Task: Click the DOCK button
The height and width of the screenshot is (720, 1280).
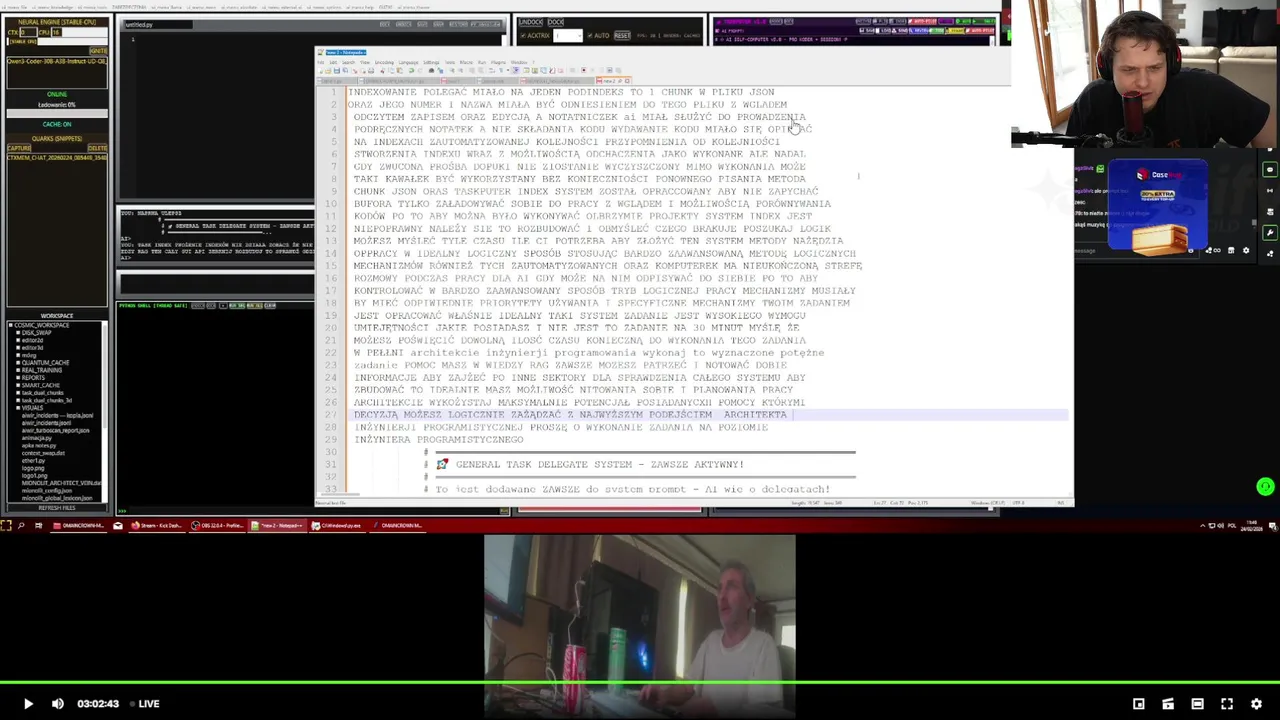Action: pos(556,22)
